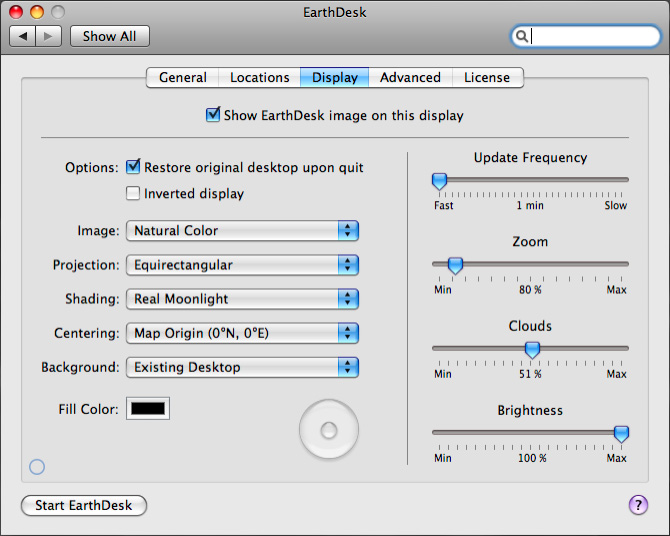Image resolution: width=670 pixels, height=536 pixels.
Task: Click the Show All button
Action: (110, 36)
